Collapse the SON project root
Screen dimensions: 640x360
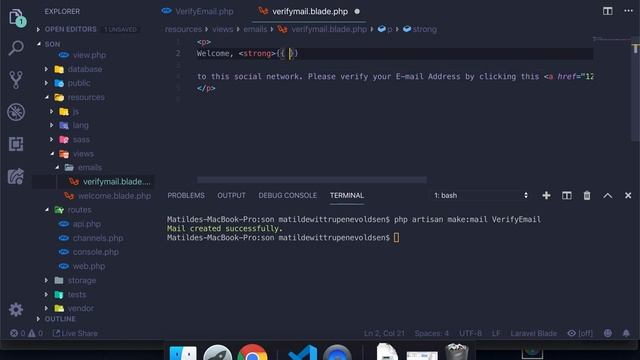click(39, 44)
